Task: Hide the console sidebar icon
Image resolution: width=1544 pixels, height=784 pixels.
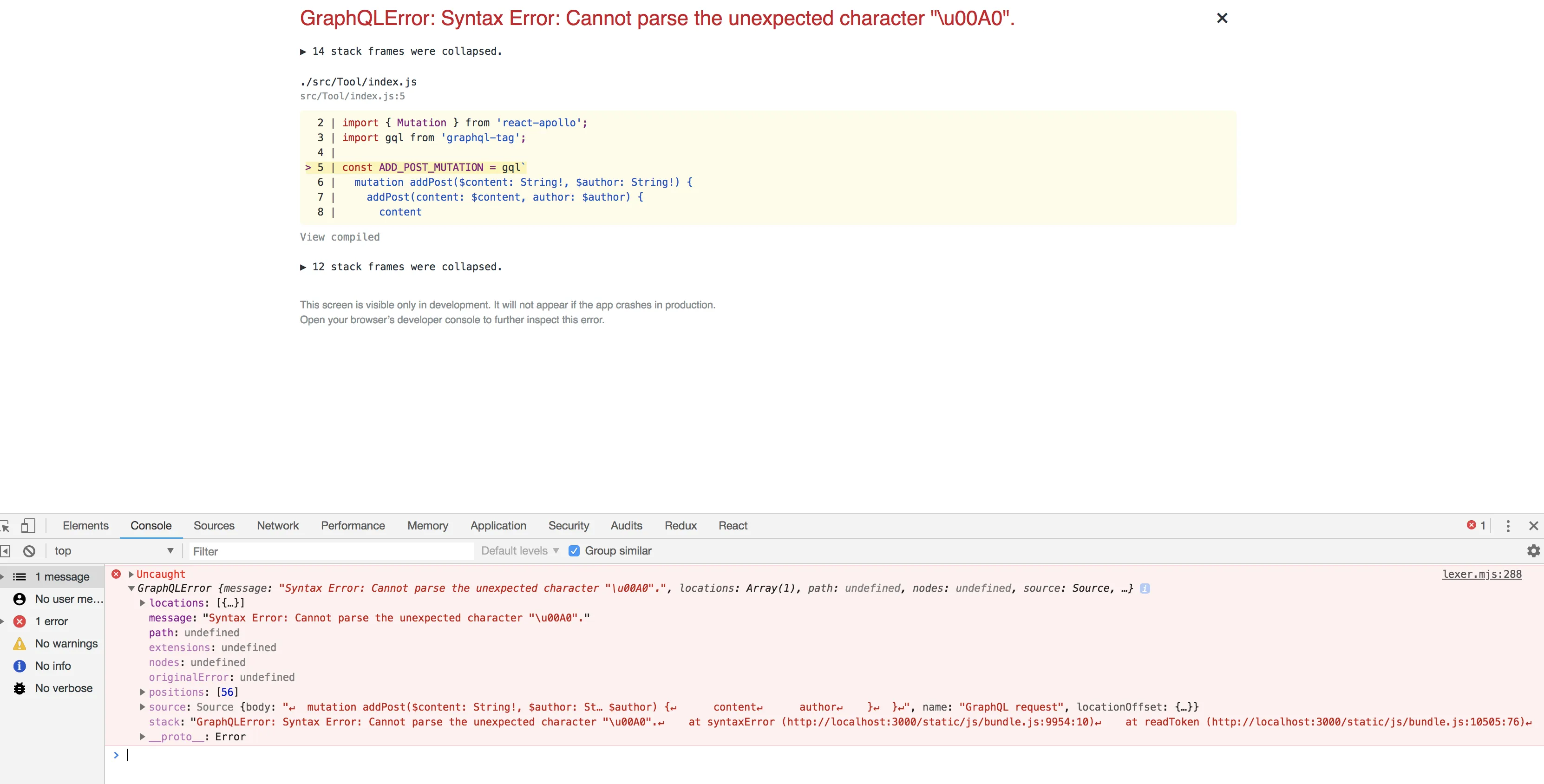Action: (6, 551)
